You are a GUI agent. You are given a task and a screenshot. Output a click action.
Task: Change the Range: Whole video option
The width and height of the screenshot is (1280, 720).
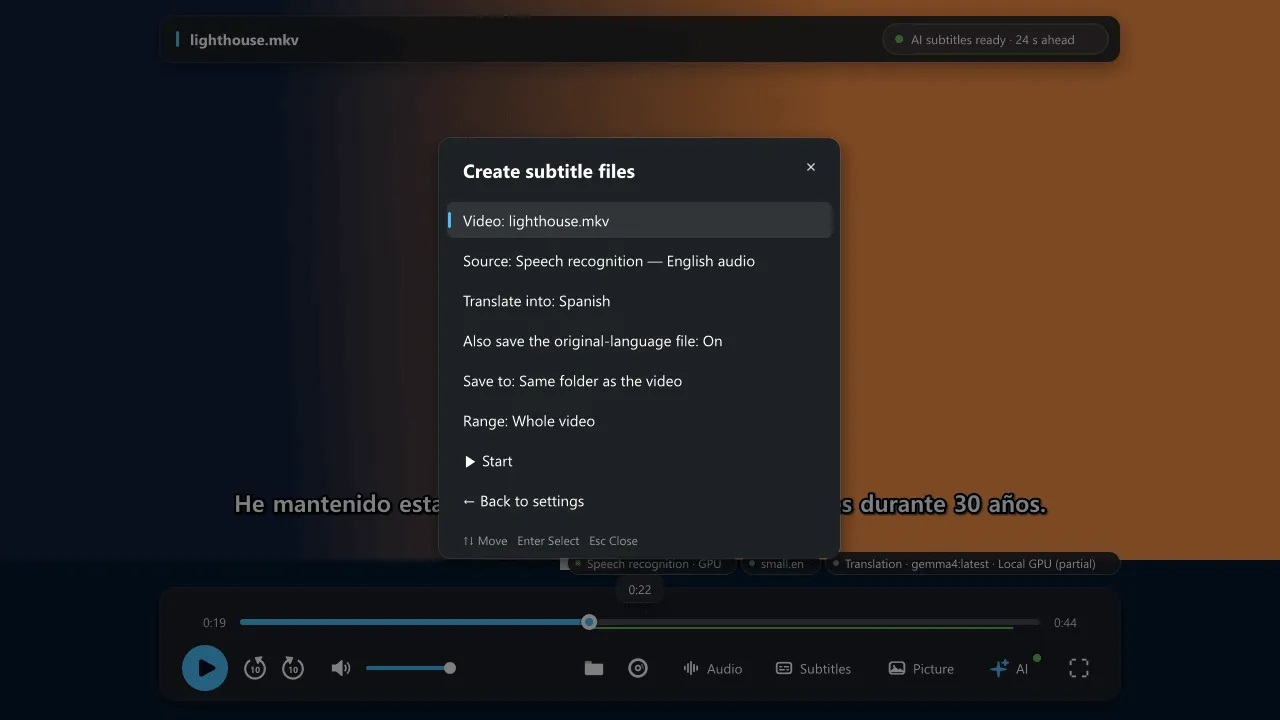639,421
